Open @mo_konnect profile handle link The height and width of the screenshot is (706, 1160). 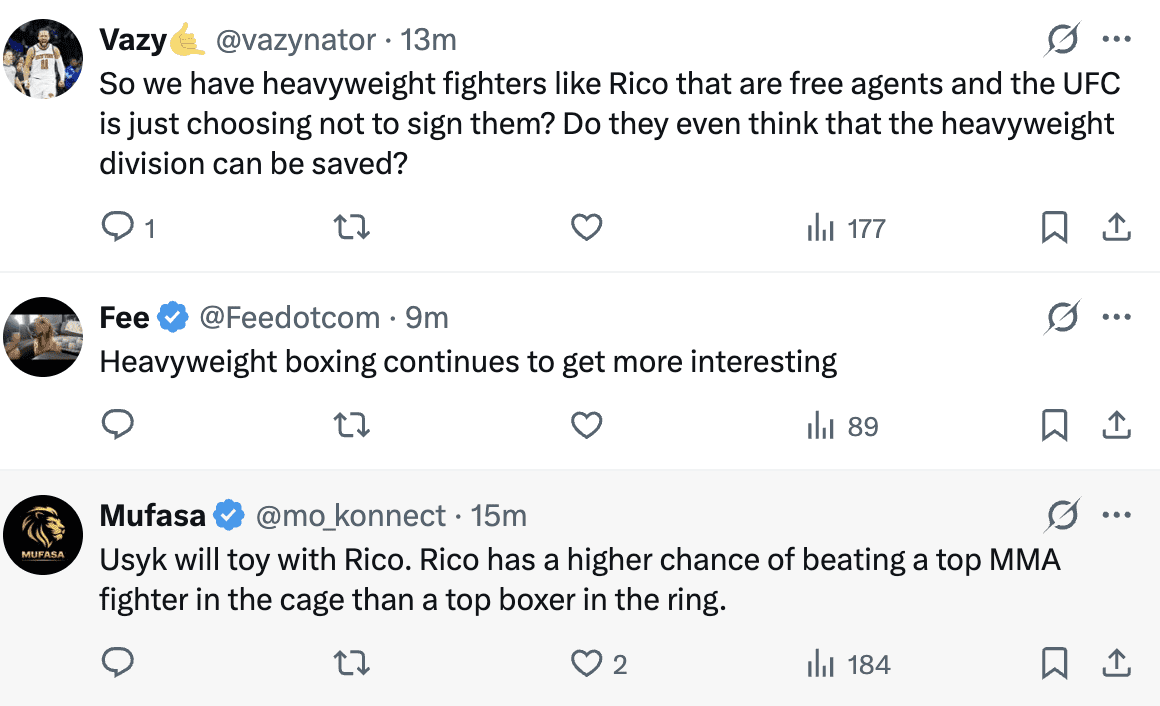(351, 516)
